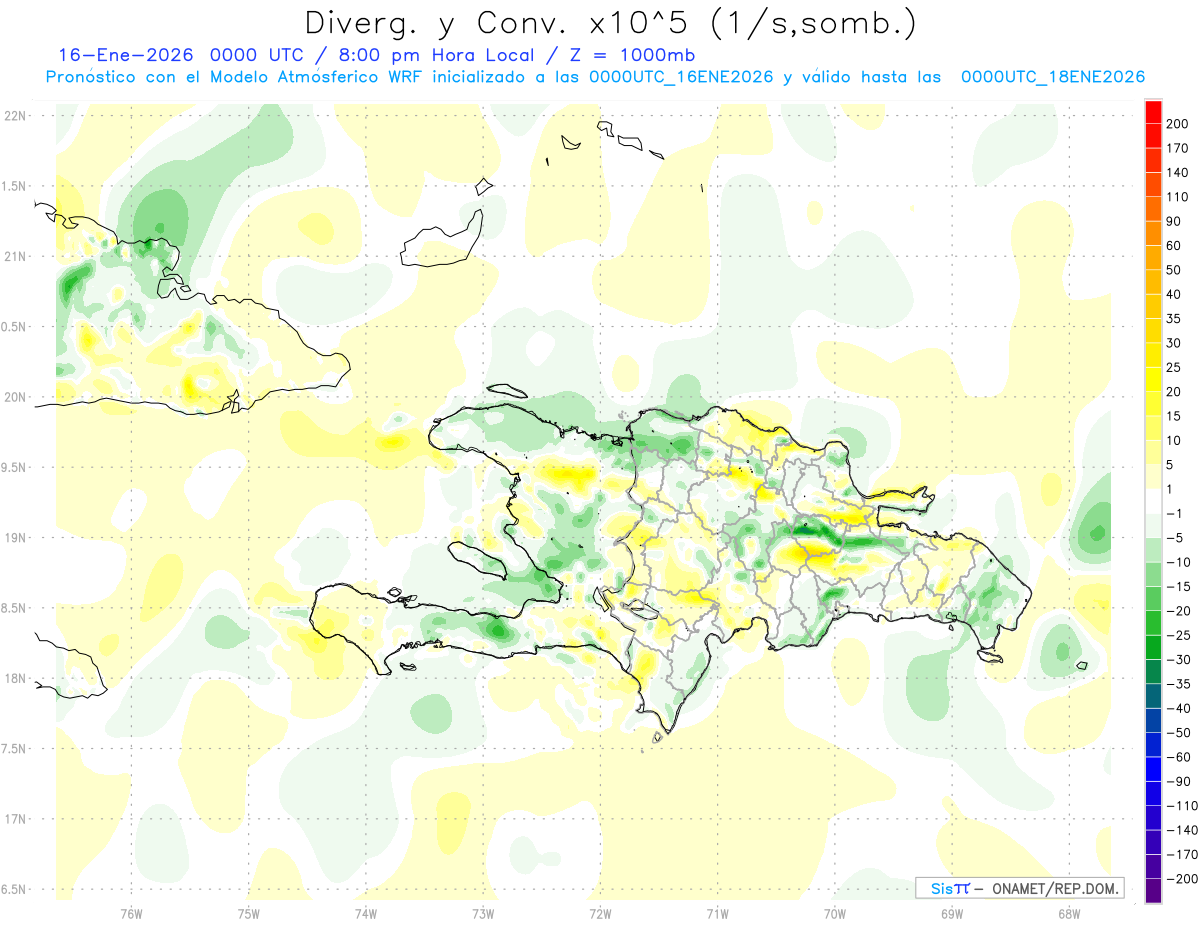Select the '-20' color scale label
Image resolution: width=1200 pixels, height=927 pixels.
tap(1178, 611)
